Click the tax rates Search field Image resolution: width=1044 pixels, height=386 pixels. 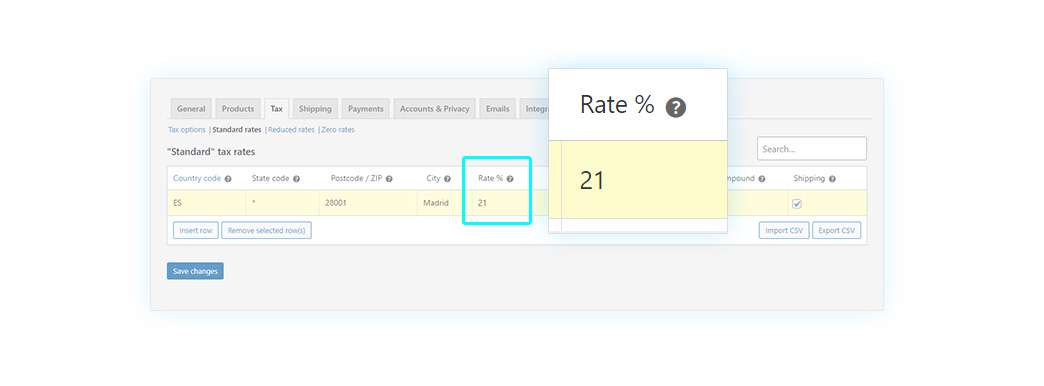click(812, 148)
